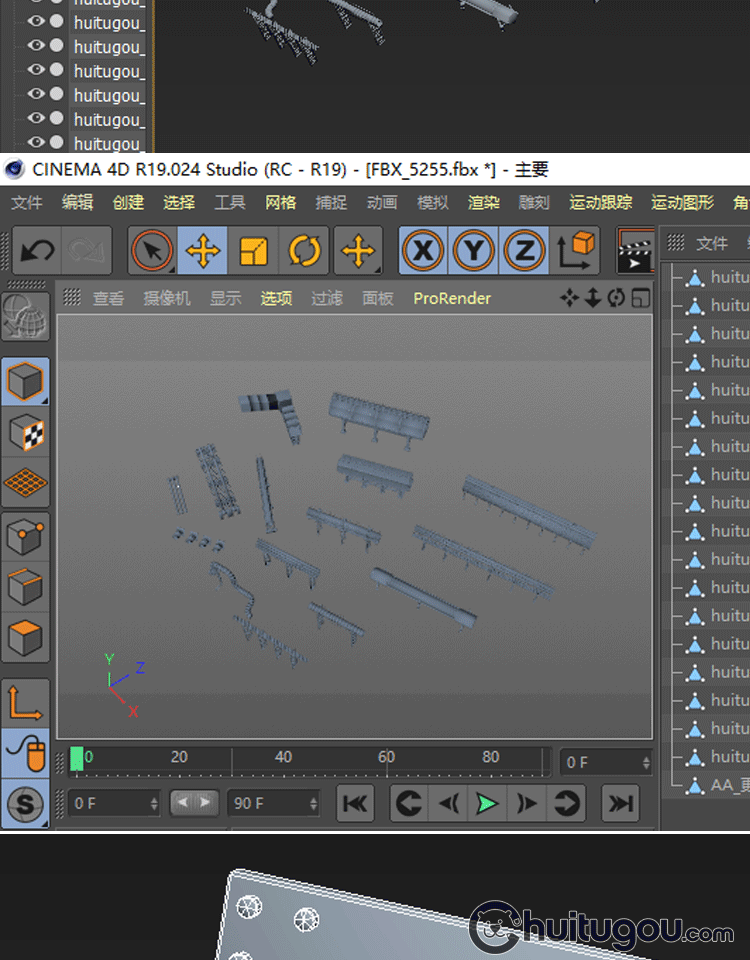Select the Move tool in the top toolbar
Image resolution: width=750 pixels, height=960 pixels.
tap(203, 250)
